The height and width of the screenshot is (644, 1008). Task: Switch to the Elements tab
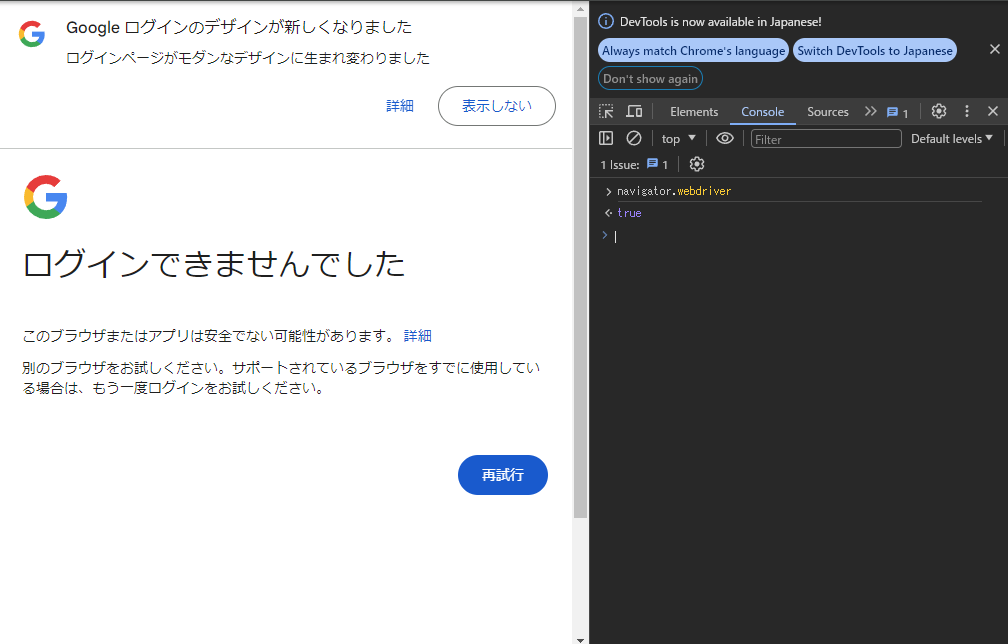coord(694,112)
